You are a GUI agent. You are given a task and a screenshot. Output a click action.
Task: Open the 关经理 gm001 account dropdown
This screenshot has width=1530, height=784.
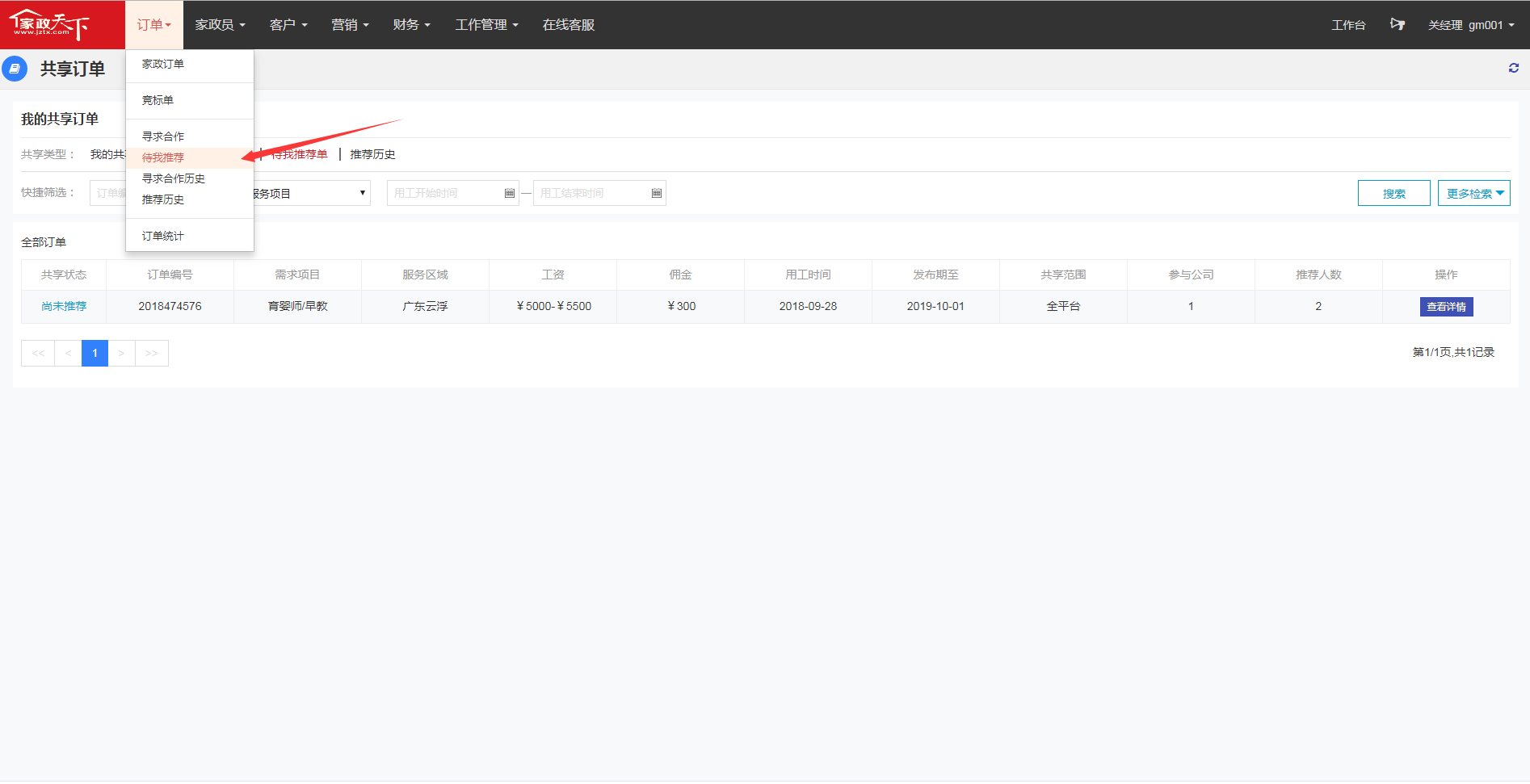click(x=1471, y=25)
